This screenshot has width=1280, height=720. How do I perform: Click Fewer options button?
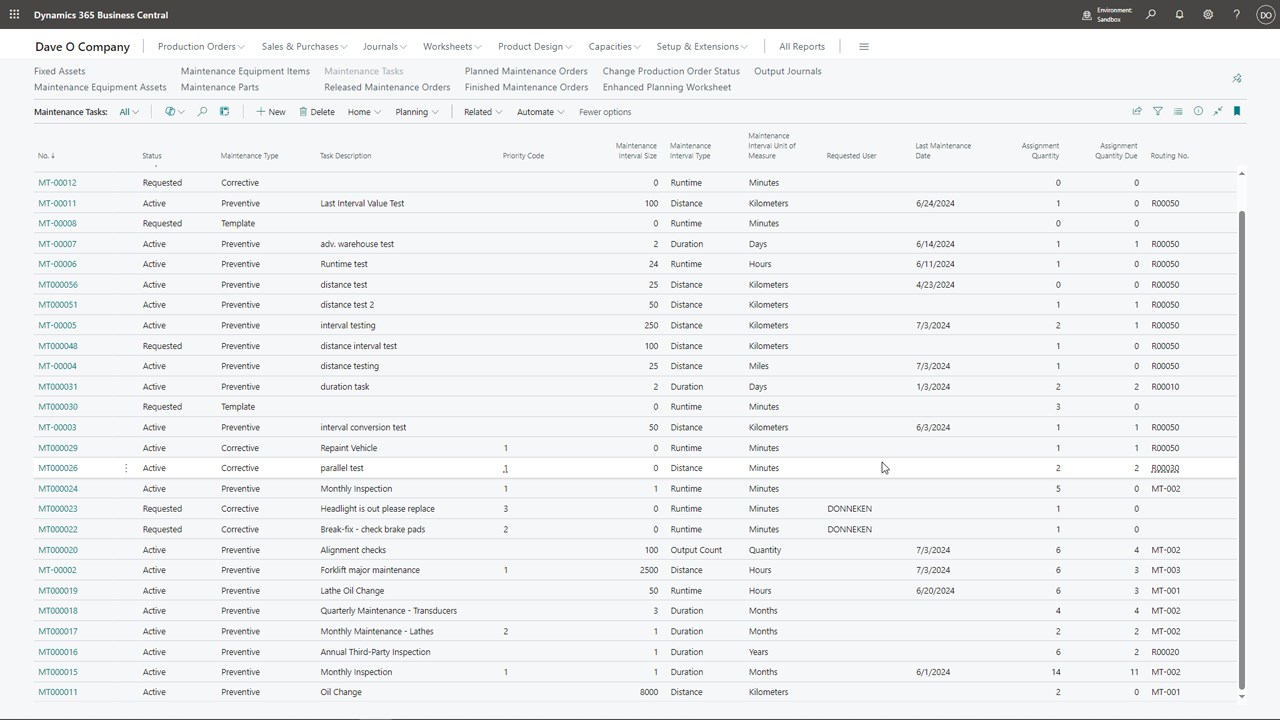pos(605,112)
